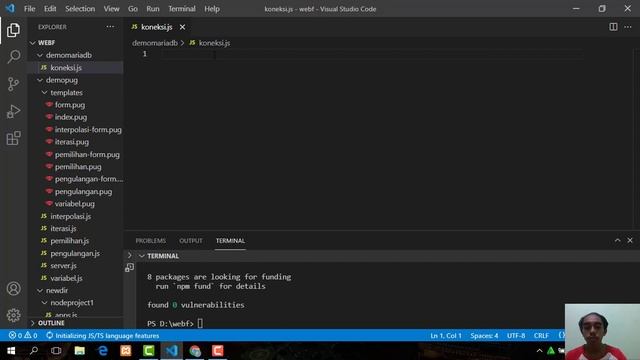
Task: Click demomariadb in the breadcrumb
Action: 155,43
